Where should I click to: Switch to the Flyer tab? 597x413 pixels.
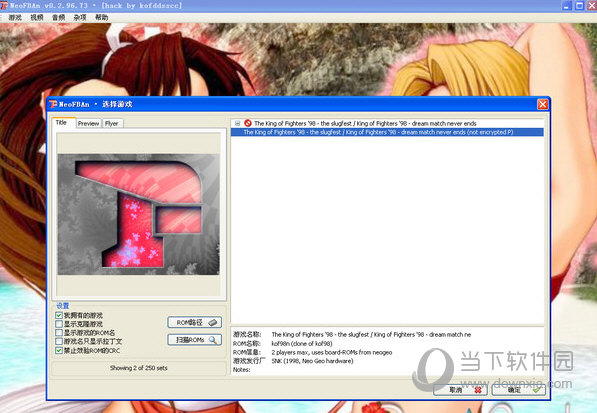(x=112, y=123)
